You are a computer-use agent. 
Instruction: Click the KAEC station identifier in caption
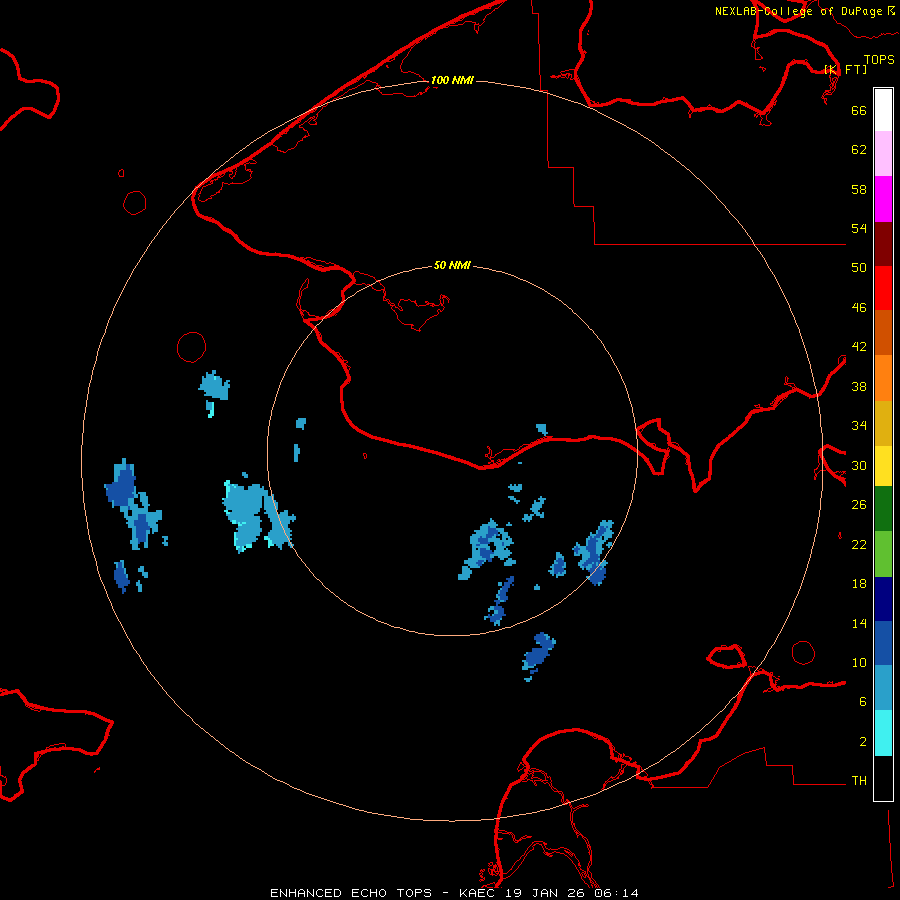[x=478, y=893]
